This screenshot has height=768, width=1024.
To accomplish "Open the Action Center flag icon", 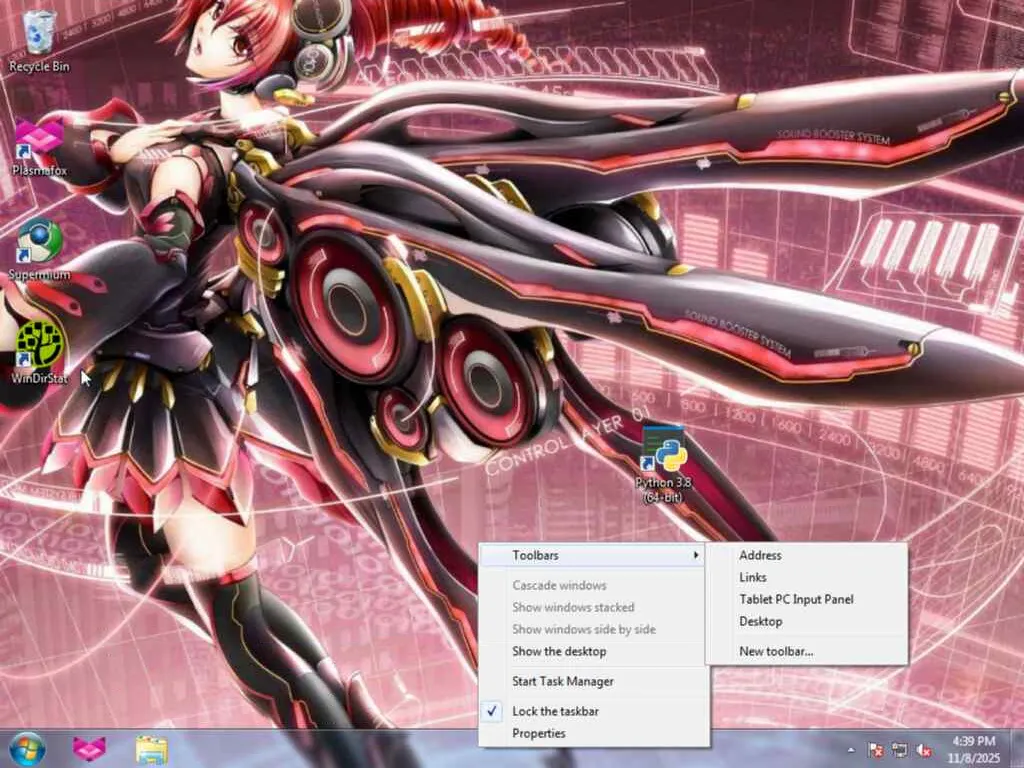I will [x=876, y=751].
